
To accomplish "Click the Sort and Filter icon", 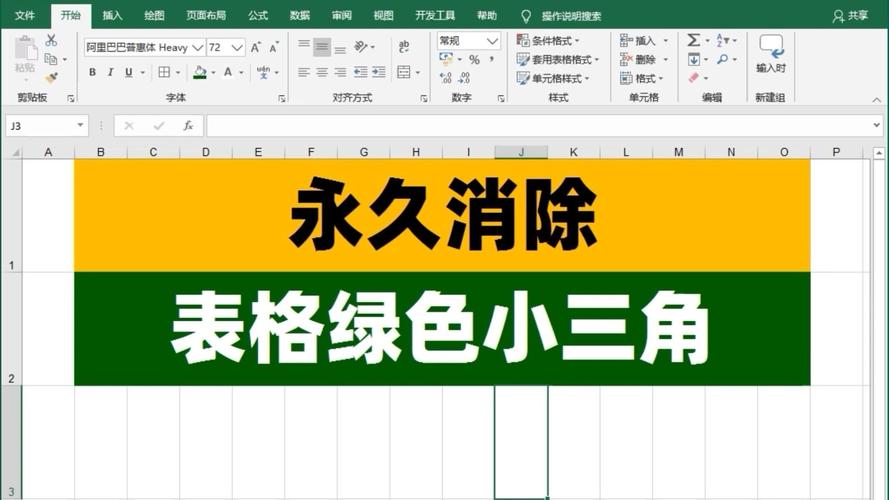I will (x=723, y=40).
